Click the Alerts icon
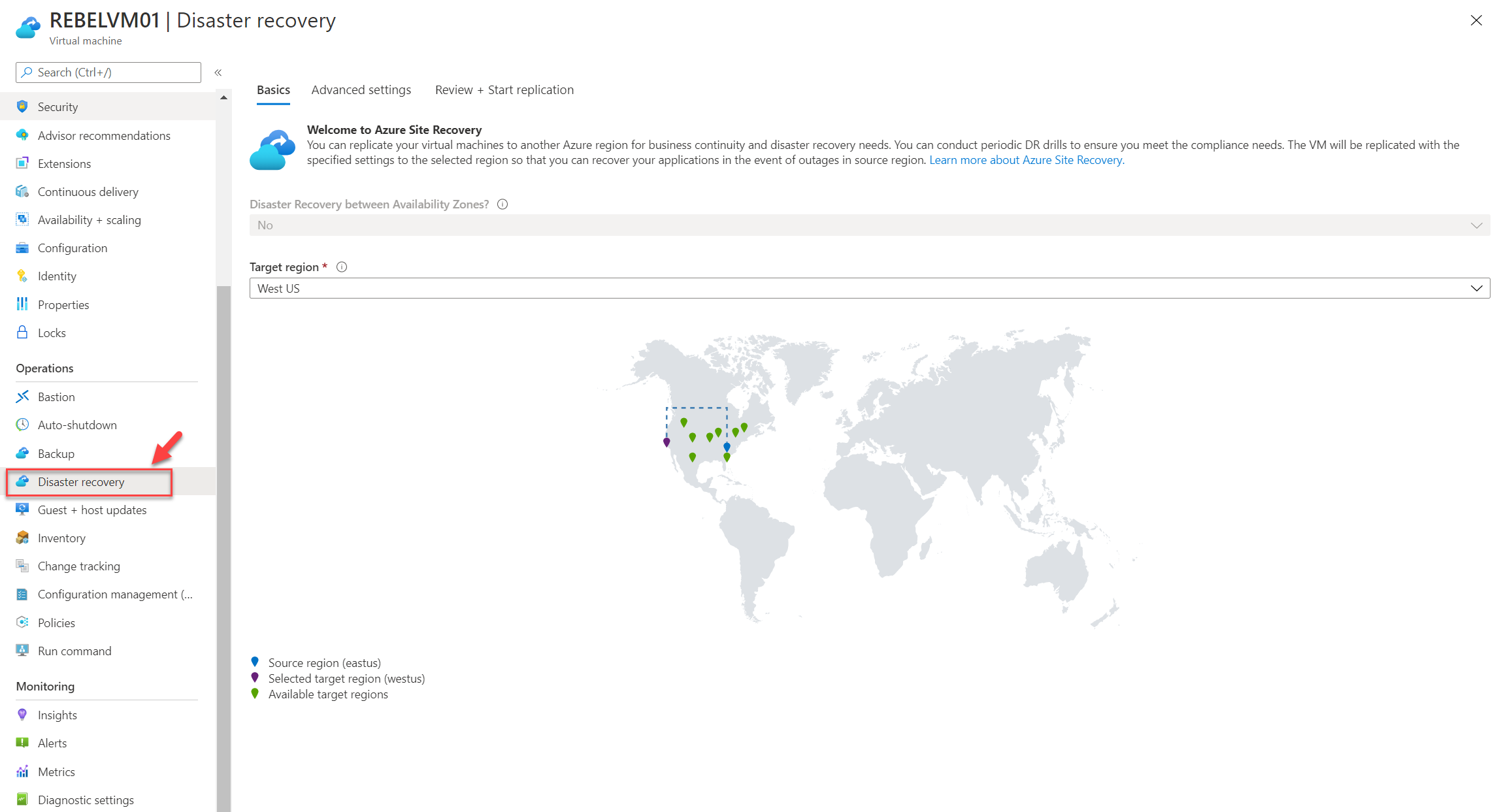Viewport: 1499px width, 812px height. [x=22, y=743]
